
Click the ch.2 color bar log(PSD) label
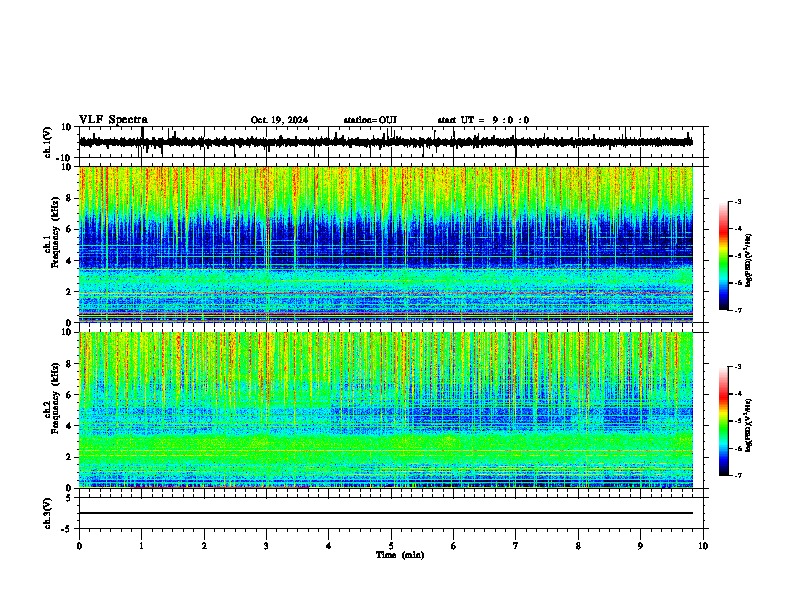(749, 425)
